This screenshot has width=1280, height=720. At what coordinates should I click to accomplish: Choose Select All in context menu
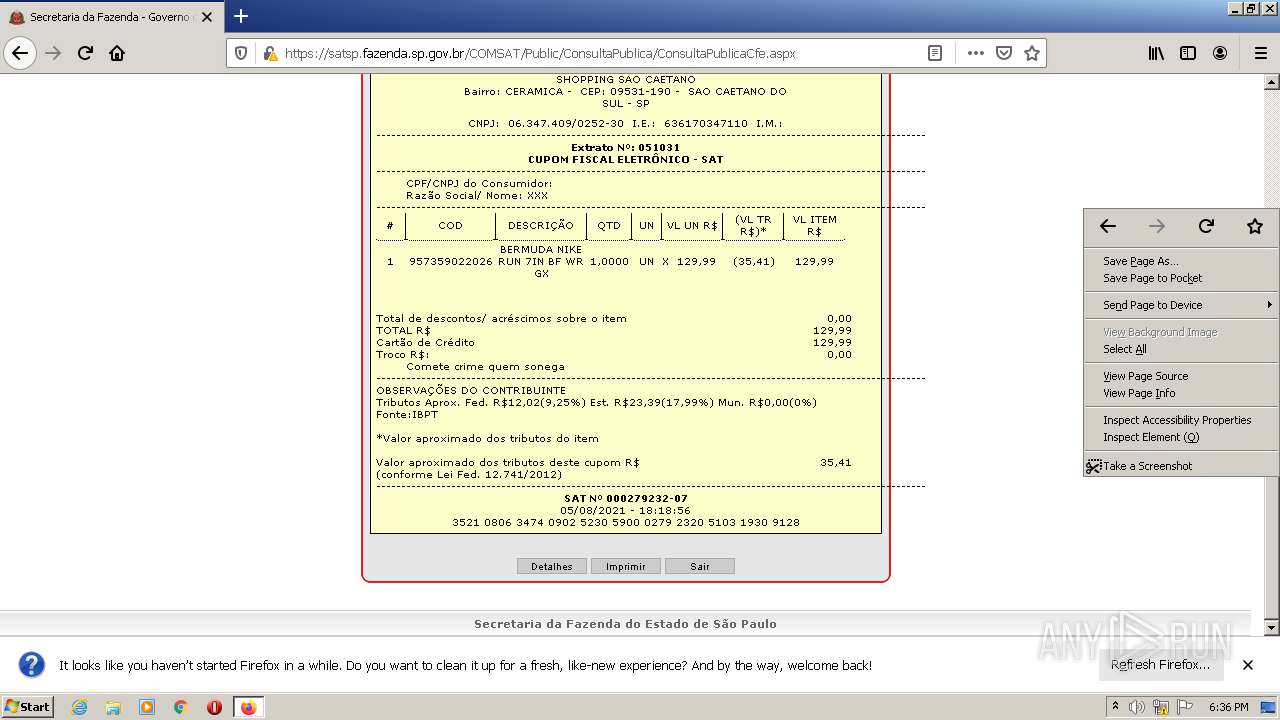(1181, 349)
